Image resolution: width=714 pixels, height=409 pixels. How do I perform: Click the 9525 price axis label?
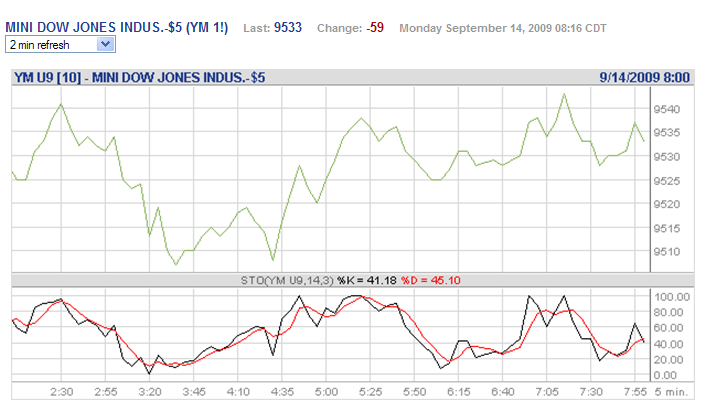click(x=667, y=181)
